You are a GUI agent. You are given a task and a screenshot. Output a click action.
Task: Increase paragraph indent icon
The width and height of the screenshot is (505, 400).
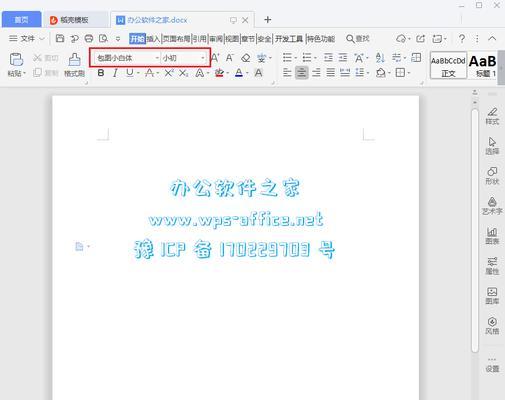coord(343,58)
